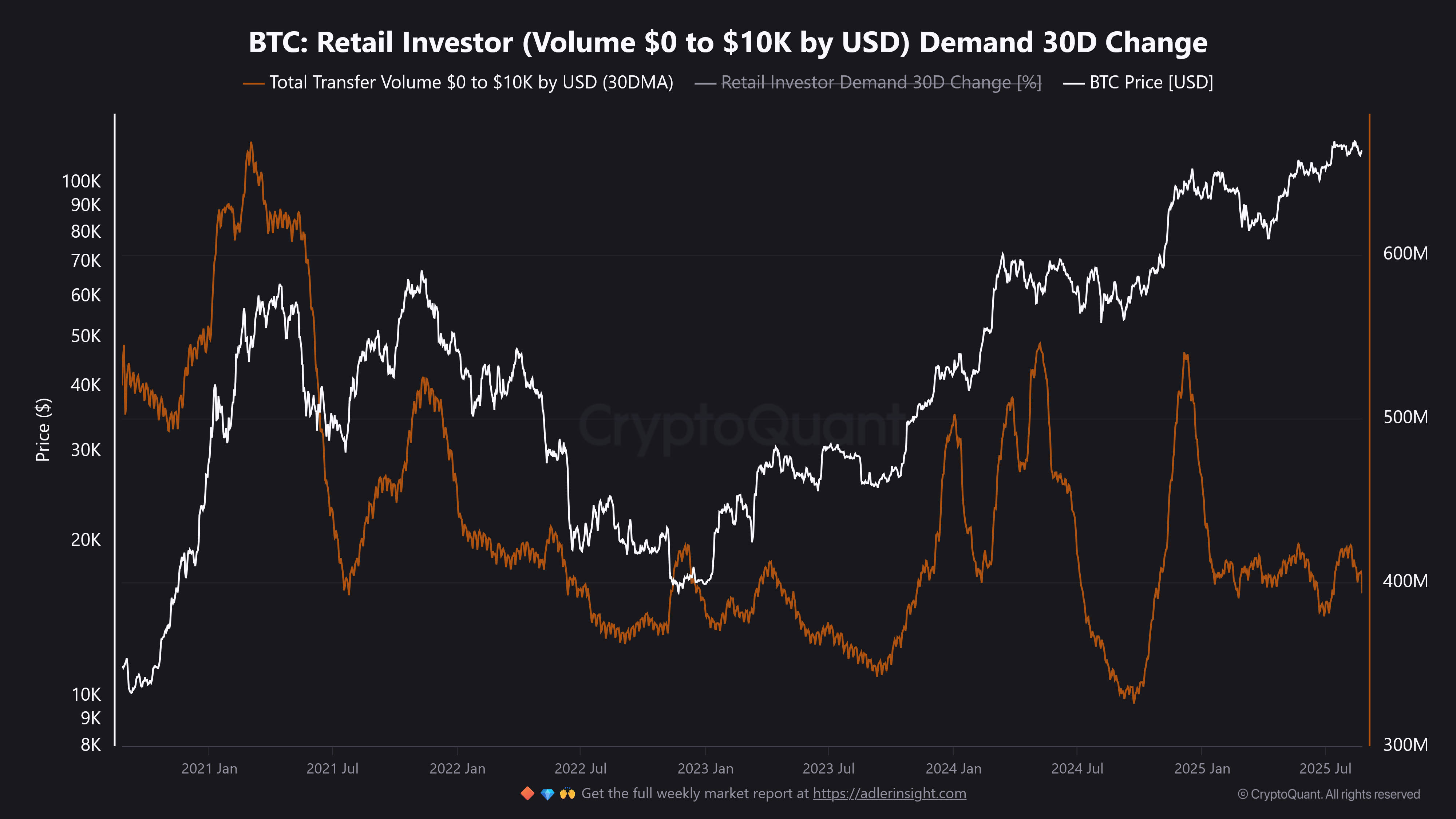Click the 400M tick on the volume axis
1456x819 pixels.
1406,581
